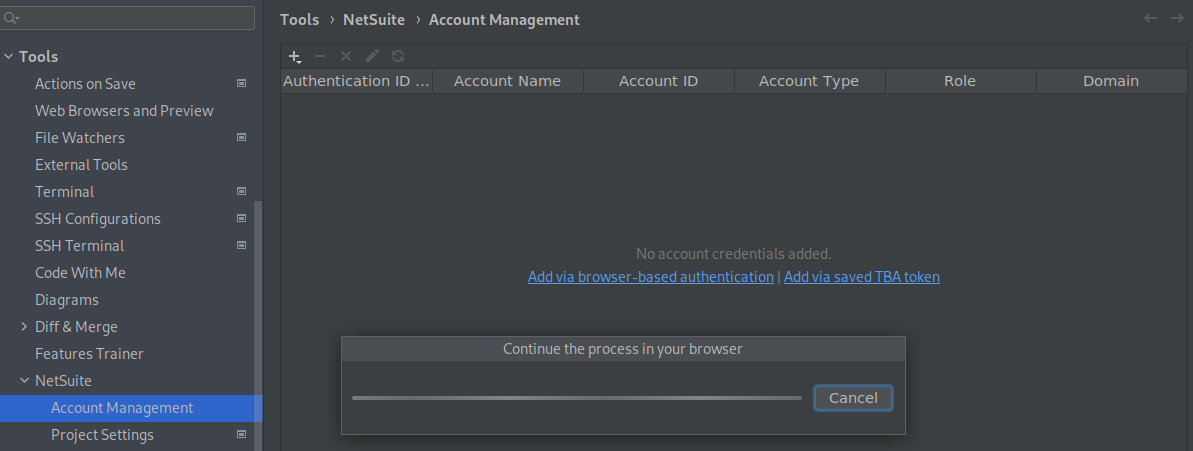Viewport: 1193px width, 451px height.
Task: Click the settings tree scrollbar
Action: click(x=258, y=326)
